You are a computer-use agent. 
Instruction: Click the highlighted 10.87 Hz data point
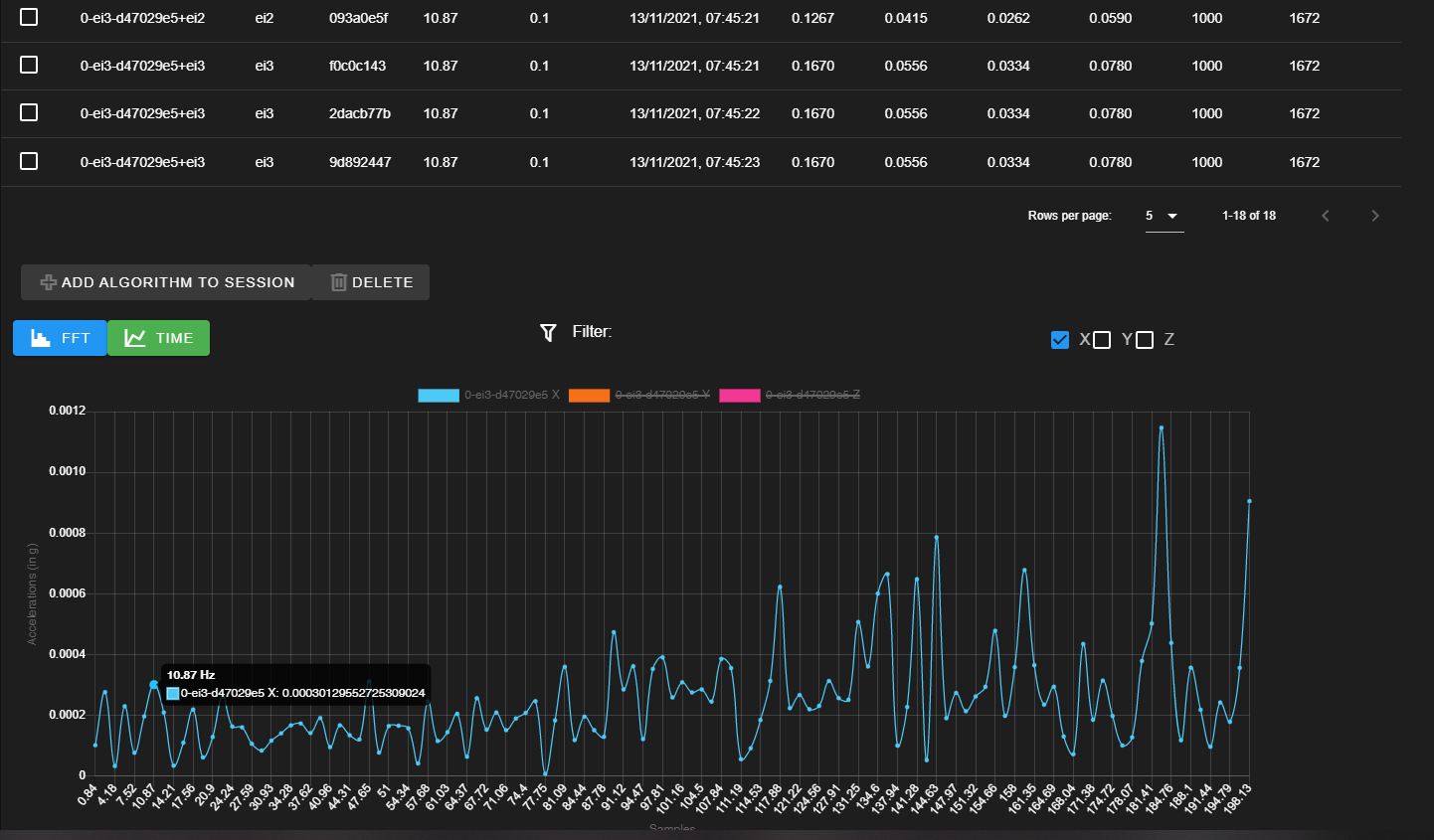[x=153, y=685]
